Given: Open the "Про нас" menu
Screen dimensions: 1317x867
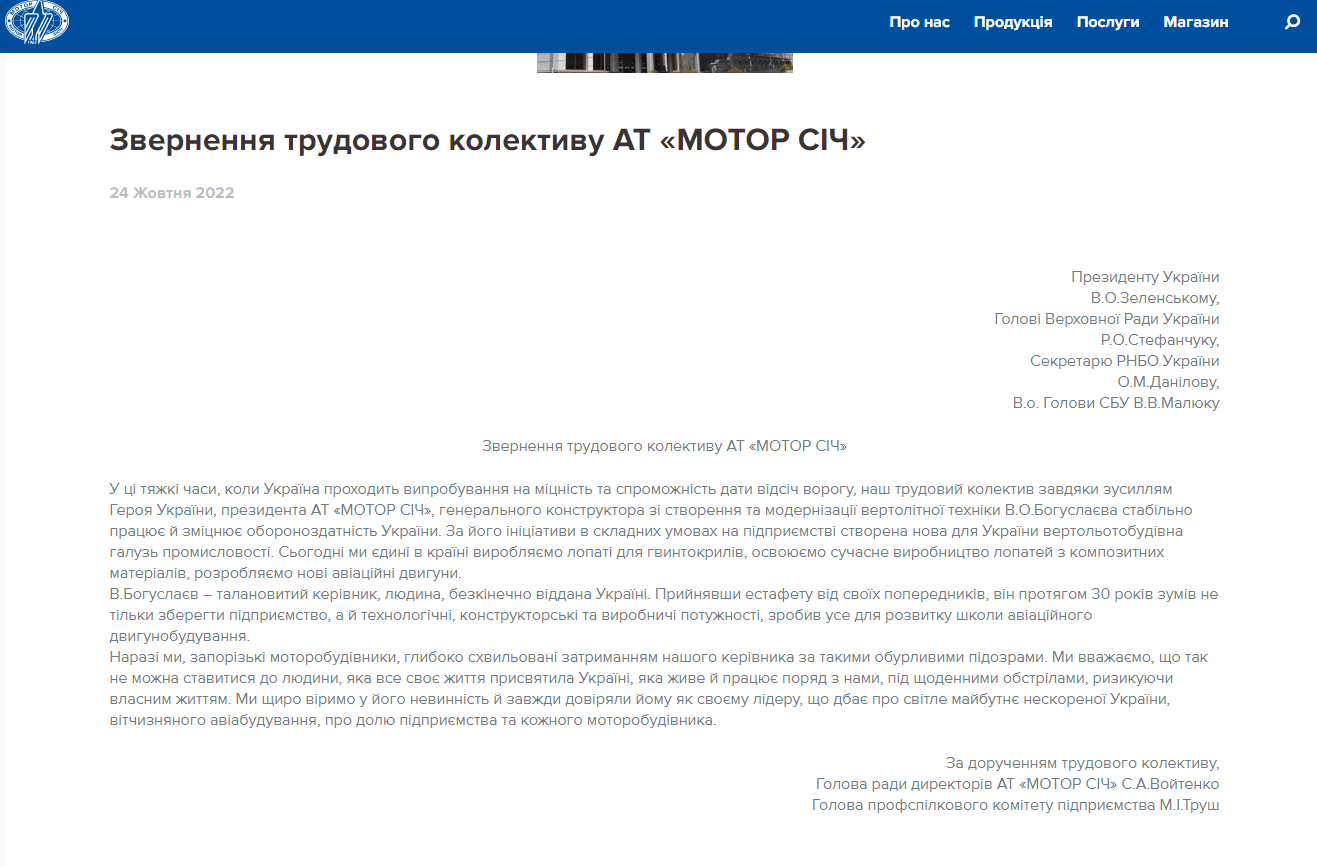Looking at the screenshot, I should [x=919, y=22].
